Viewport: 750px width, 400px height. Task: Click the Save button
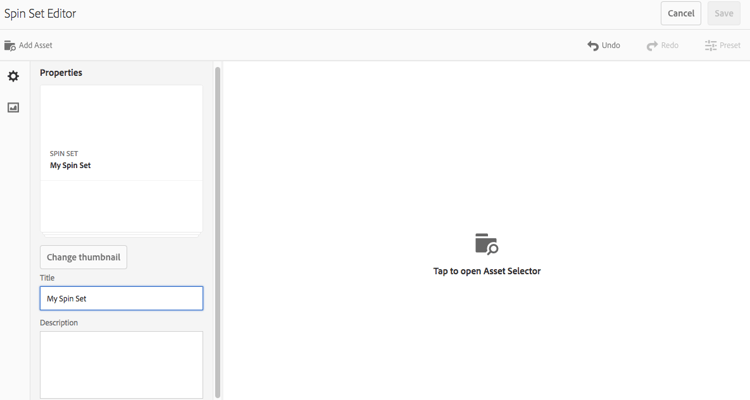point(724,13)
